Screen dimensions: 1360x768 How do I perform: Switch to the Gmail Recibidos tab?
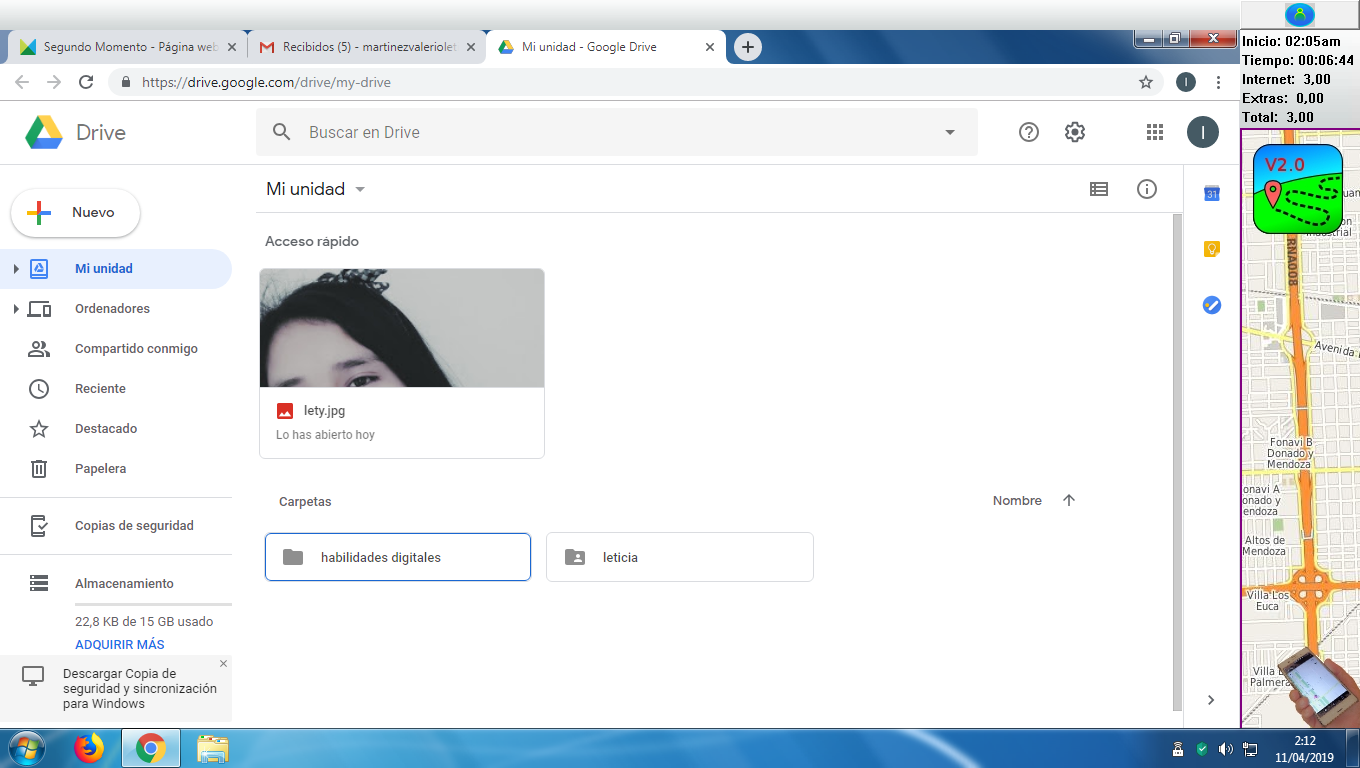(x=365, y=47)
